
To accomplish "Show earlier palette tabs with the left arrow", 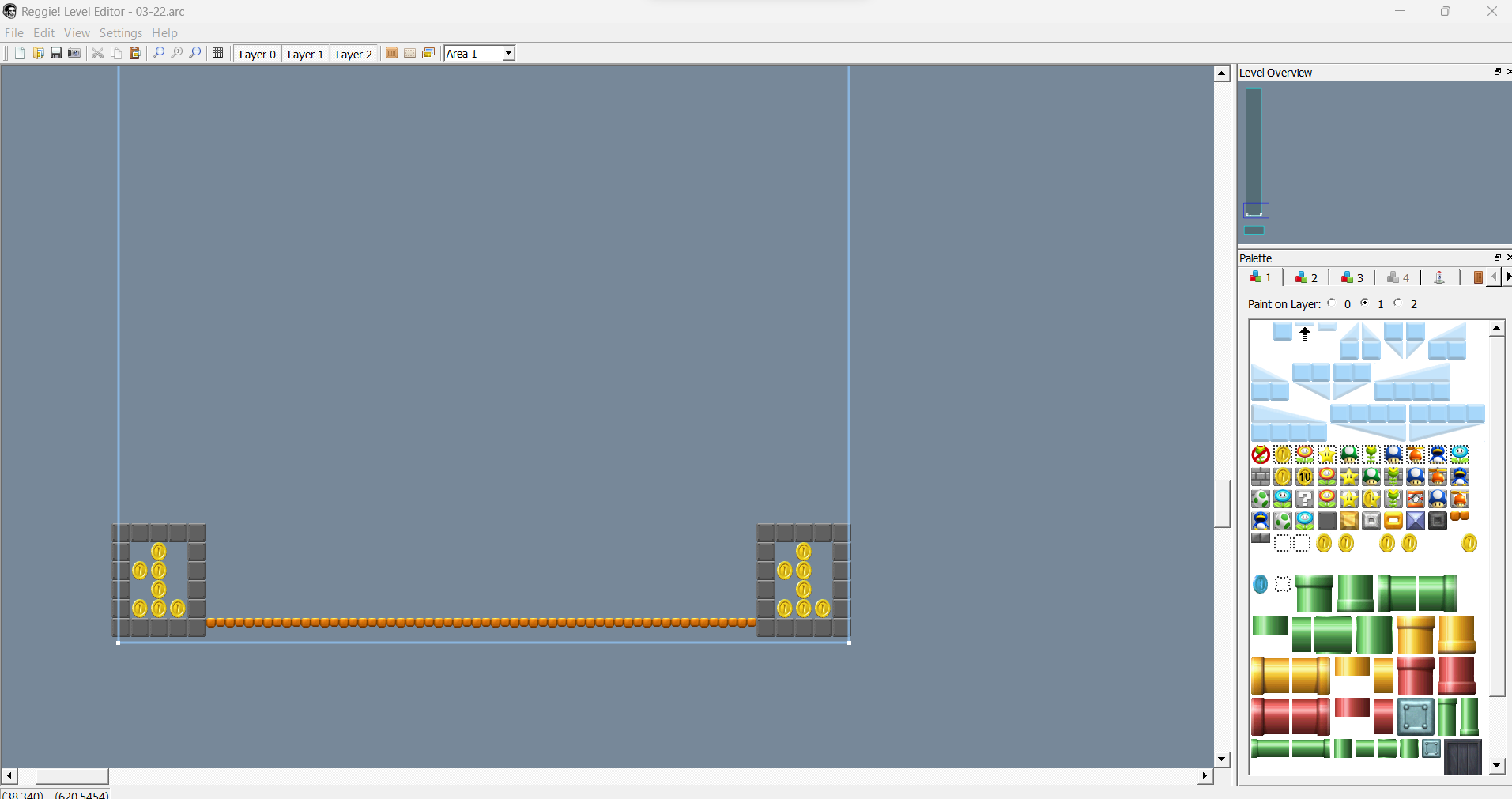I will [x=1494, y=277].
